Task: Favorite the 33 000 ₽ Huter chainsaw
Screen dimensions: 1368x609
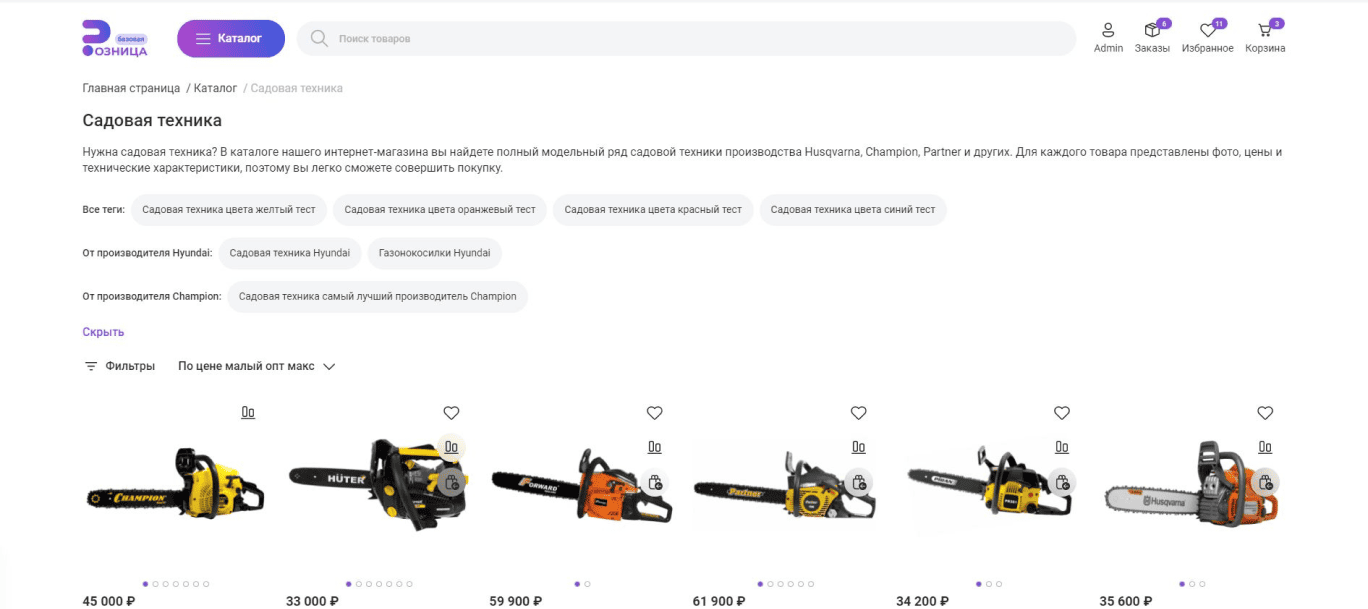Action: click(452, 413)
